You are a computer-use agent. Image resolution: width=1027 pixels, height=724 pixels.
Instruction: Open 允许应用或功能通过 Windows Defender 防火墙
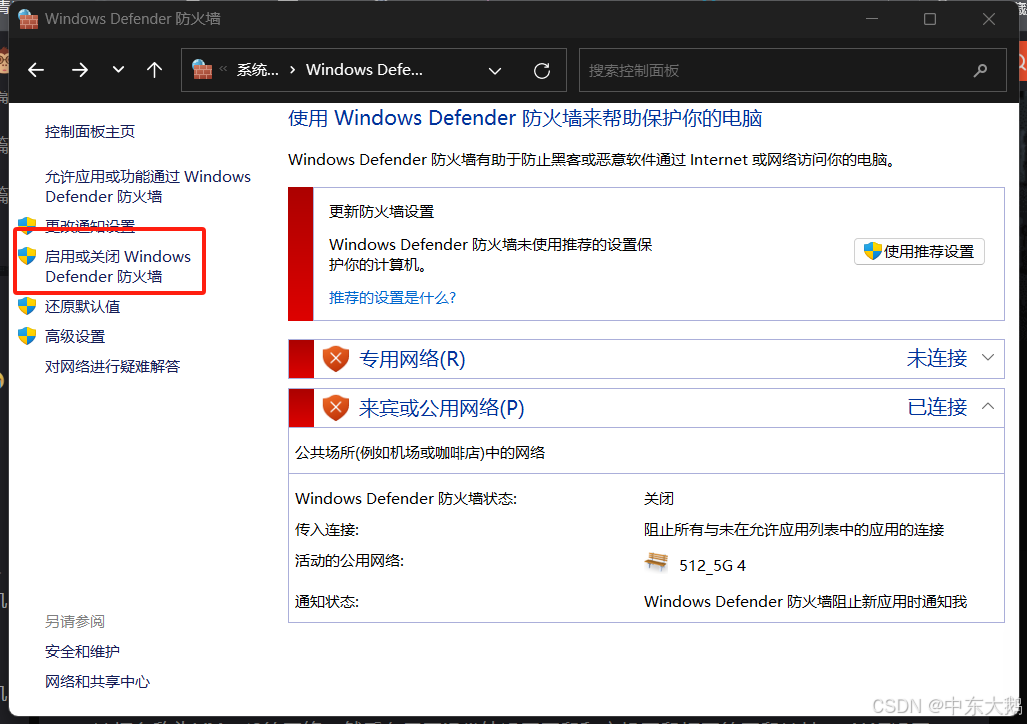click(x=147, y=187)
